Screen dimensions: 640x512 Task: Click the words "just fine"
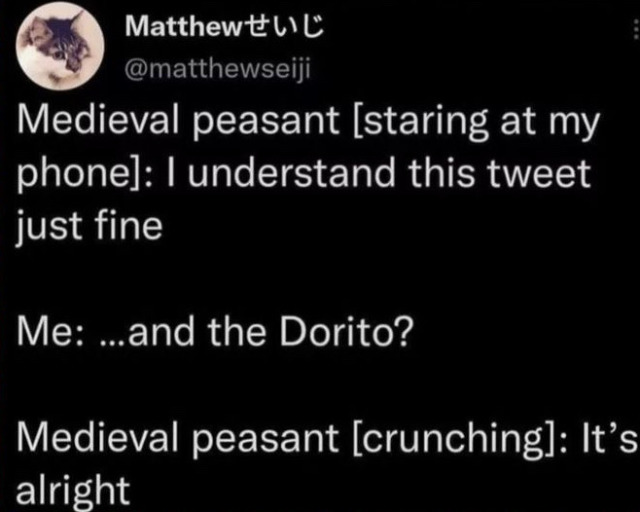click(91, 224)
